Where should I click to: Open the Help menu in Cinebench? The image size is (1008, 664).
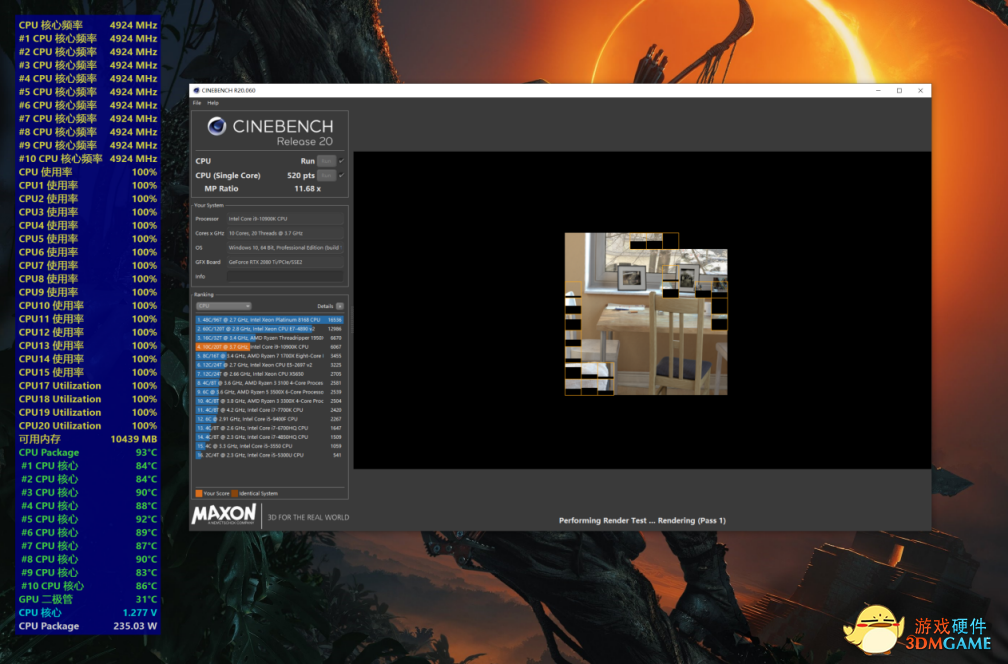click(213, 103)
